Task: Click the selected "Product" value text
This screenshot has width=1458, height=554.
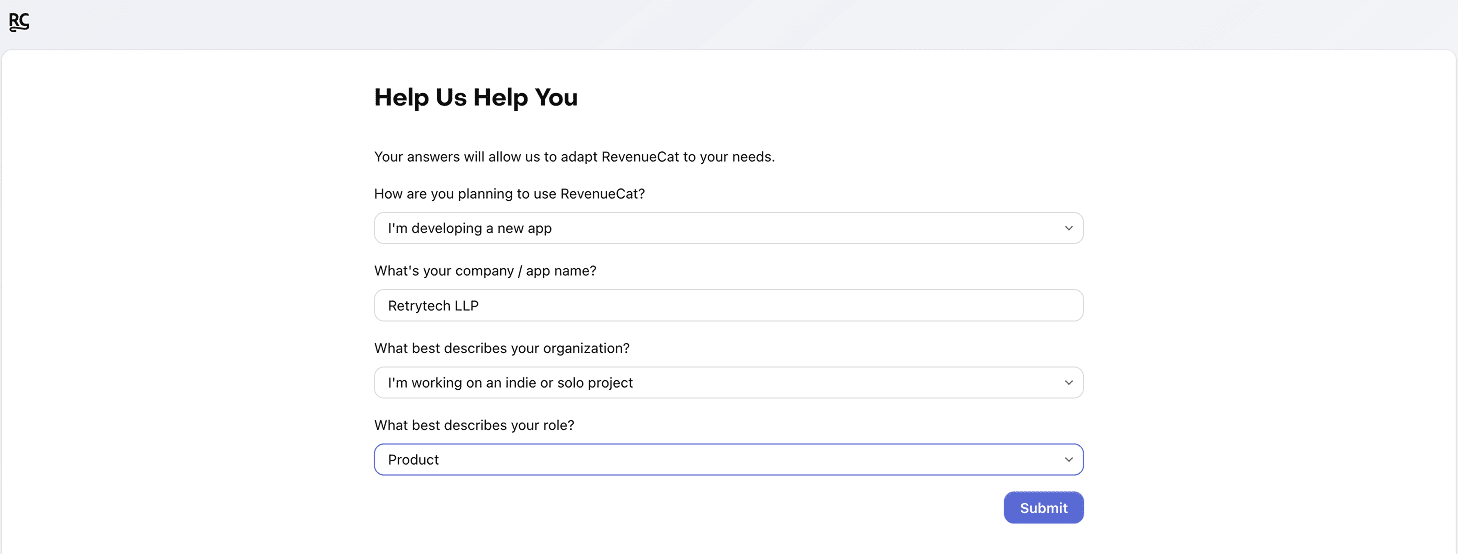Action: pyautogui.click(x=414, y=460)
